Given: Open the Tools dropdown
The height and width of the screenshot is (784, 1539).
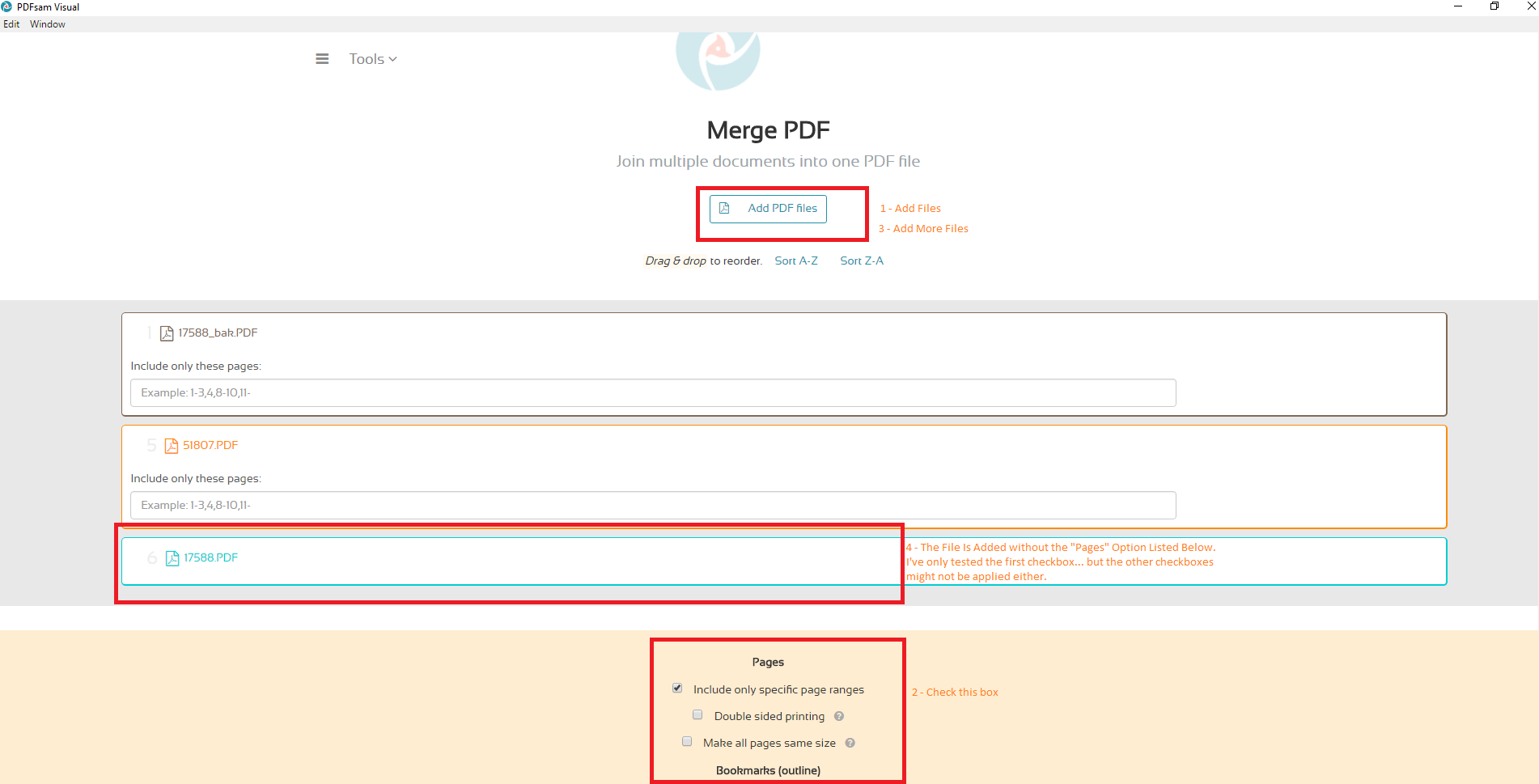Looking at the screenshot, I should [x=367, y=58].
